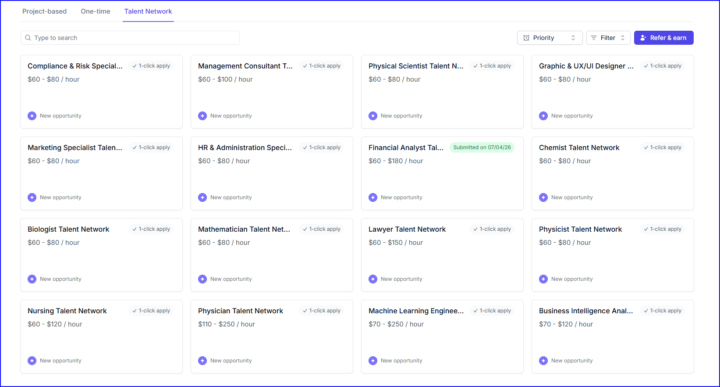Screen dimensions: 720x387
Task: Click the Submitted on 07/04/26 badge
Action: (482, 147)
